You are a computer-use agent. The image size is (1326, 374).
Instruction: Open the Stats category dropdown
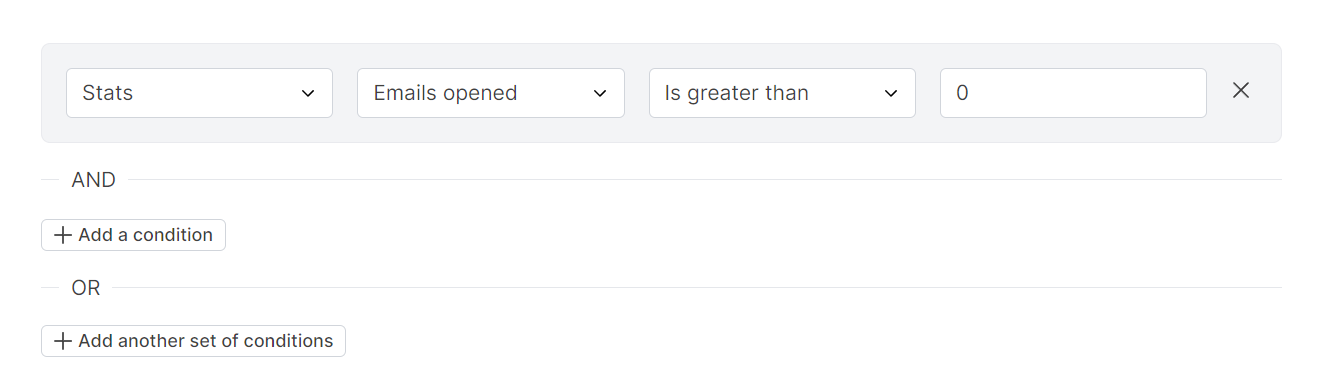[199, 93]
